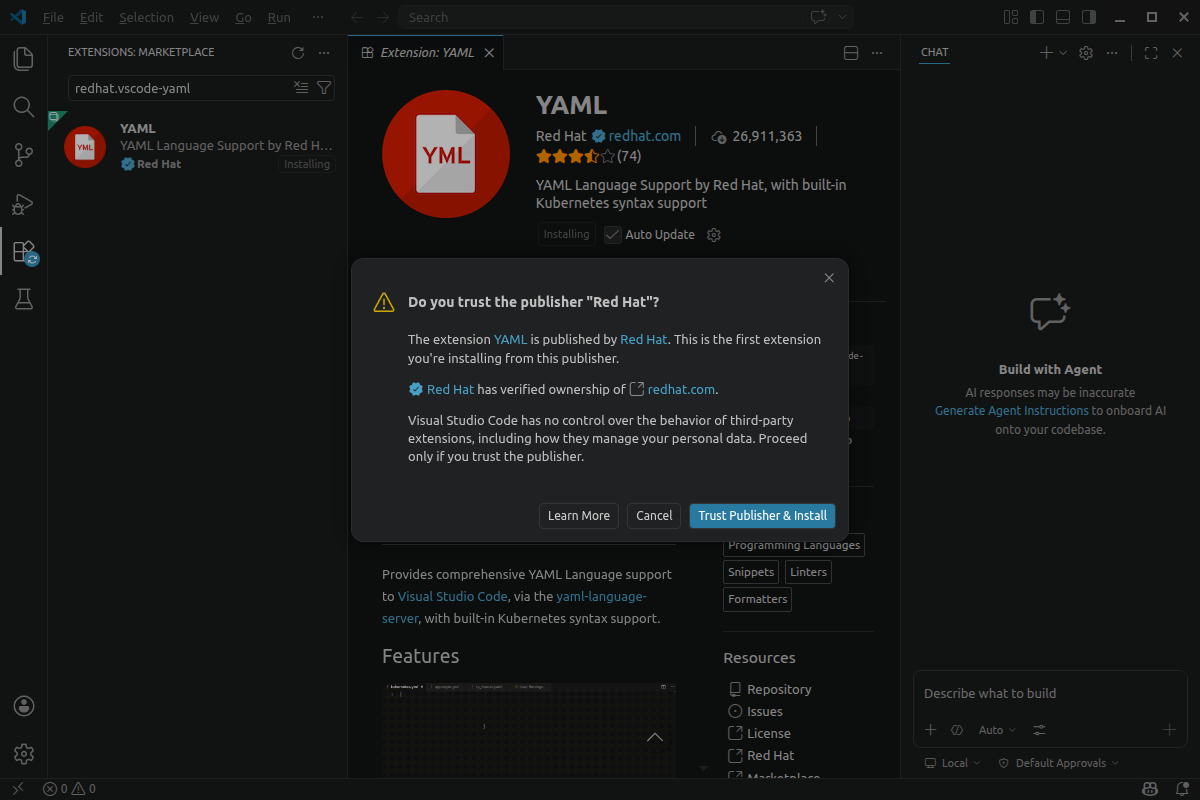
Task: Clear extensions search results
Action: (301, 88)
